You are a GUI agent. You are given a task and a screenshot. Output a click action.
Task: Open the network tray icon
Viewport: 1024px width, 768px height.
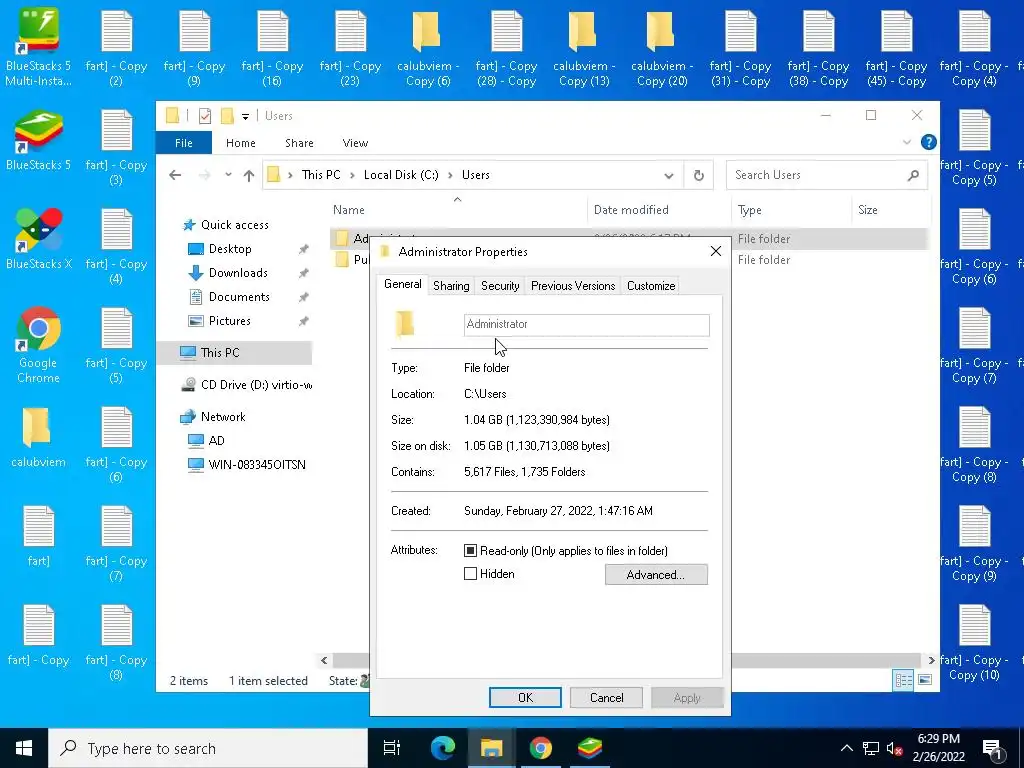point(871,748)
